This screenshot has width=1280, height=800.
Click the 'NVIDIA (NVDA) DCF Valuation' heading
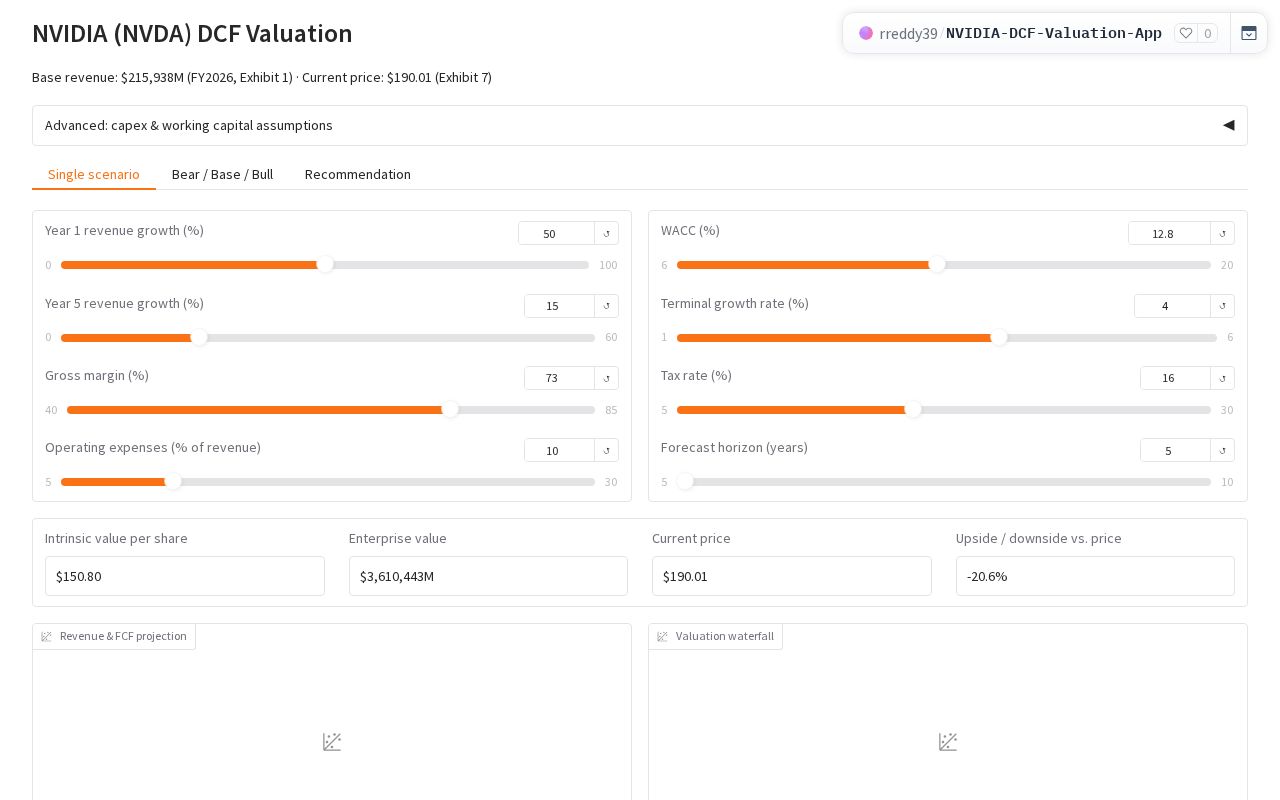[192, 33]
